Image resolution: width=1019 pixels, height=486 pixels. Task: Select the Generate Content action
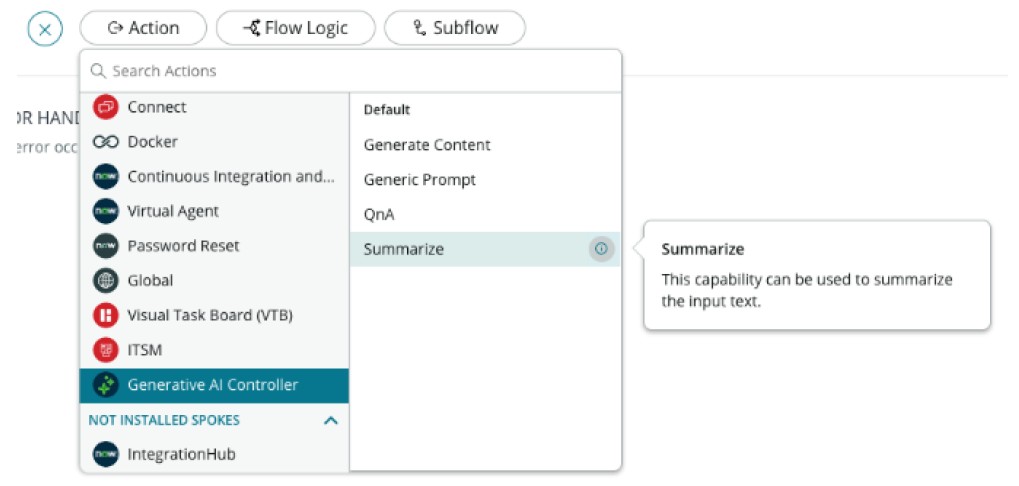(427, 145)
